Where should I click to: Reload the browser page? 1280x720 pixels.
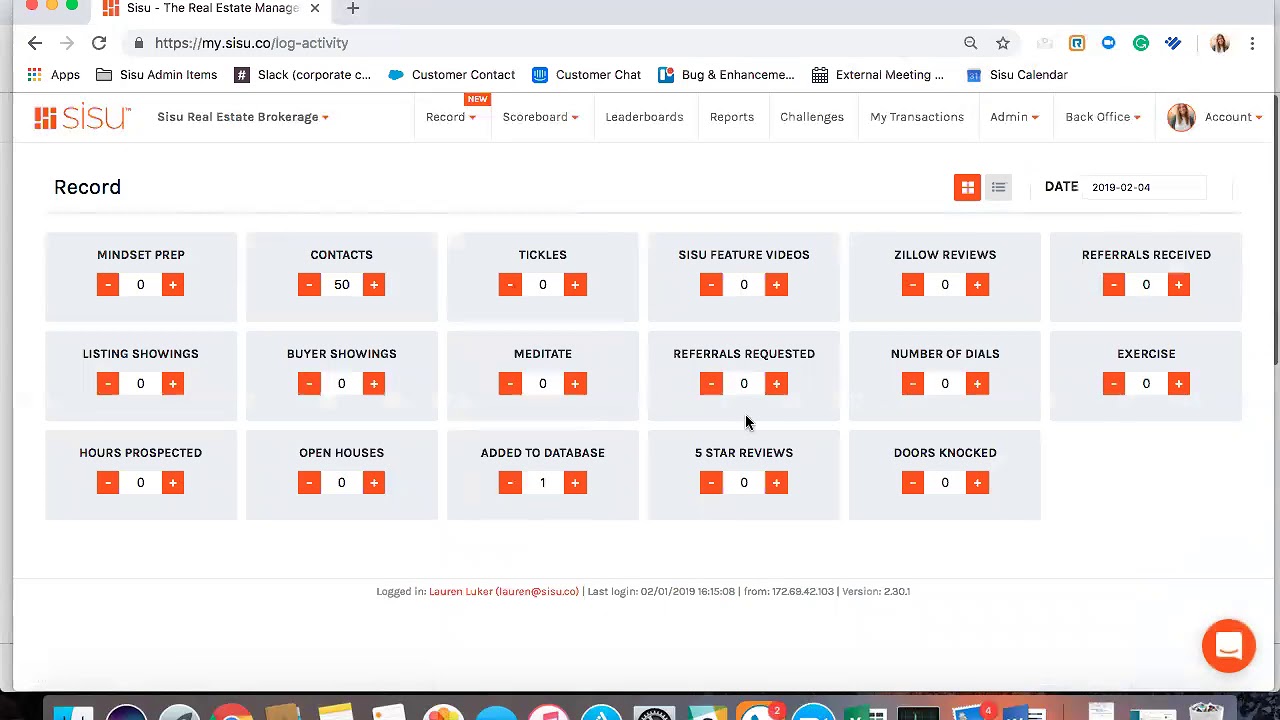click(99, 43)
